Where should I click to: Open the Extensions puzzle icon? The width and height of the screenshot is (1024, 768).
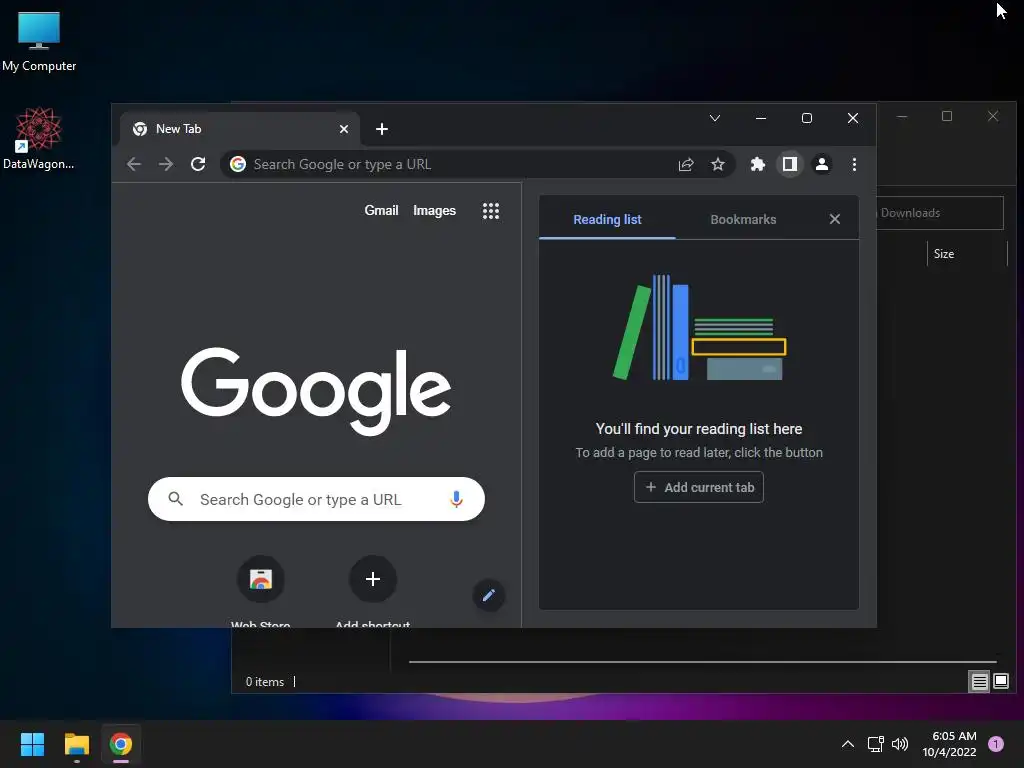[758, 165]
